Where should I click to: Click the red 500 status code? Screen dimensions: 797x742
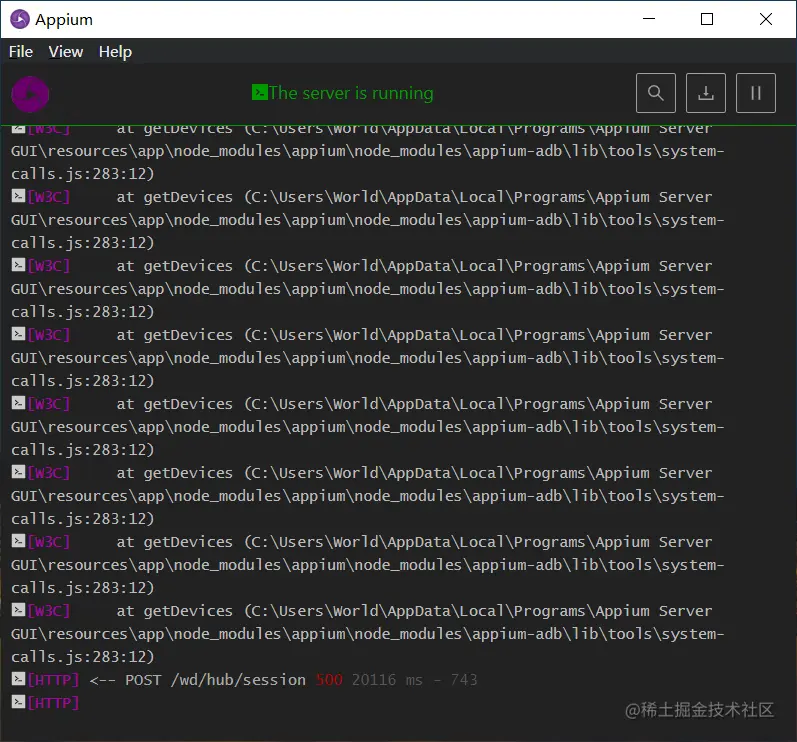[329, 680]
